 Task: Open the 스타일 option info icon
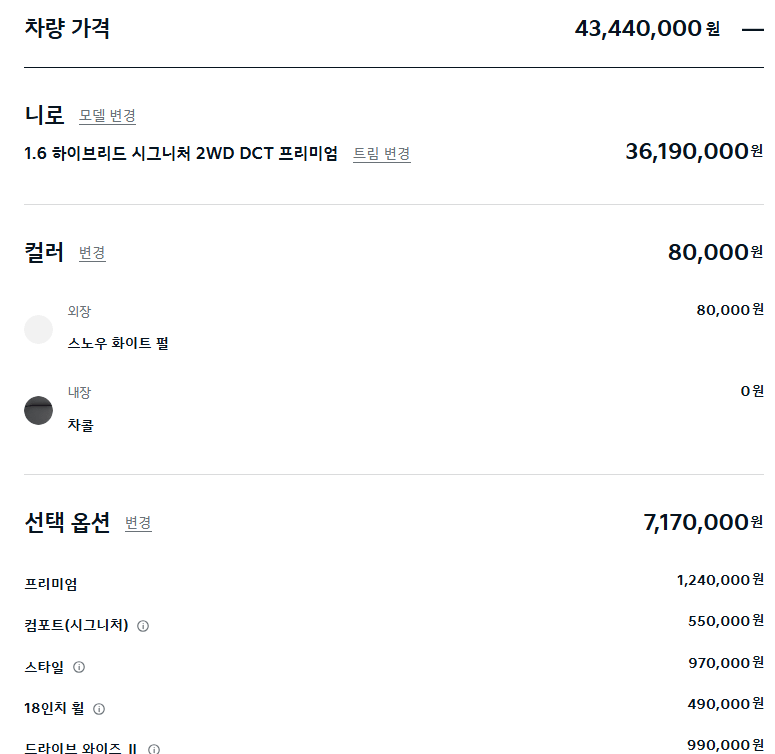point(79,667)
